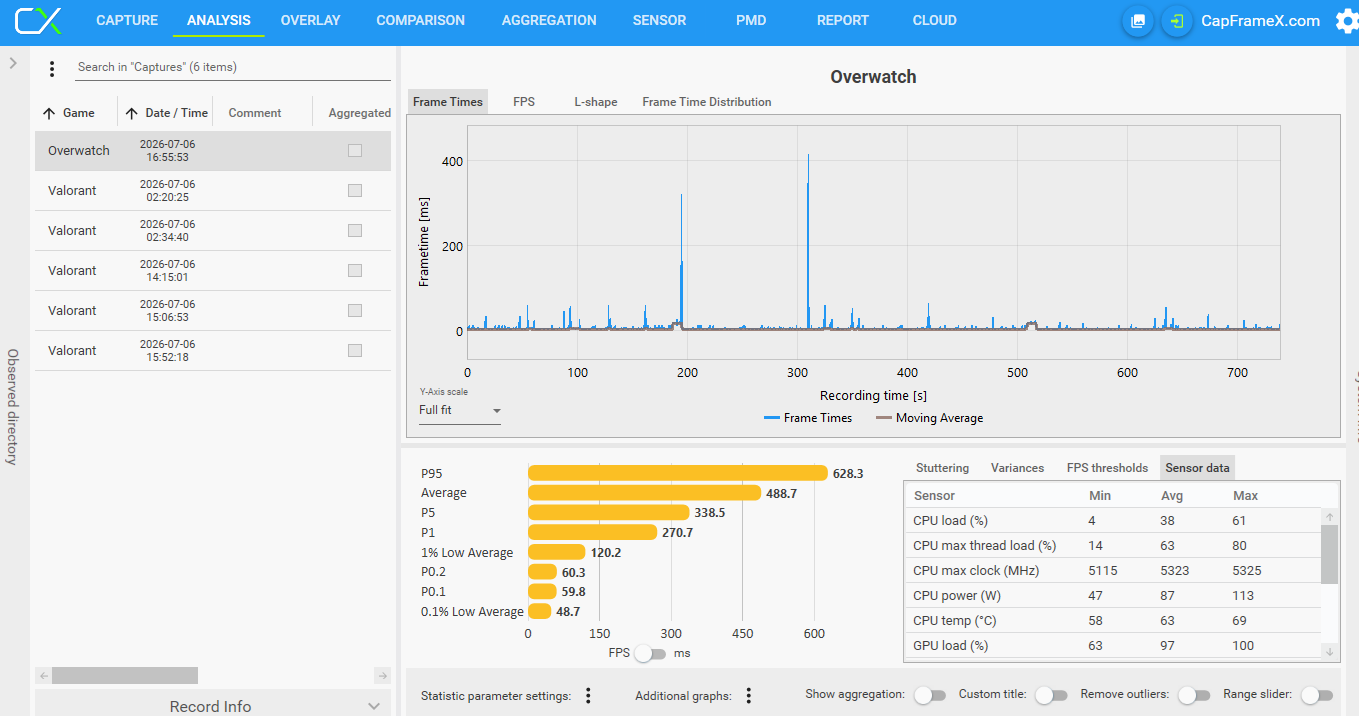Viewport: 1359px width, 716px height.
Task: Check Aggregated box for Overwatch row
Action: [355, 151]
